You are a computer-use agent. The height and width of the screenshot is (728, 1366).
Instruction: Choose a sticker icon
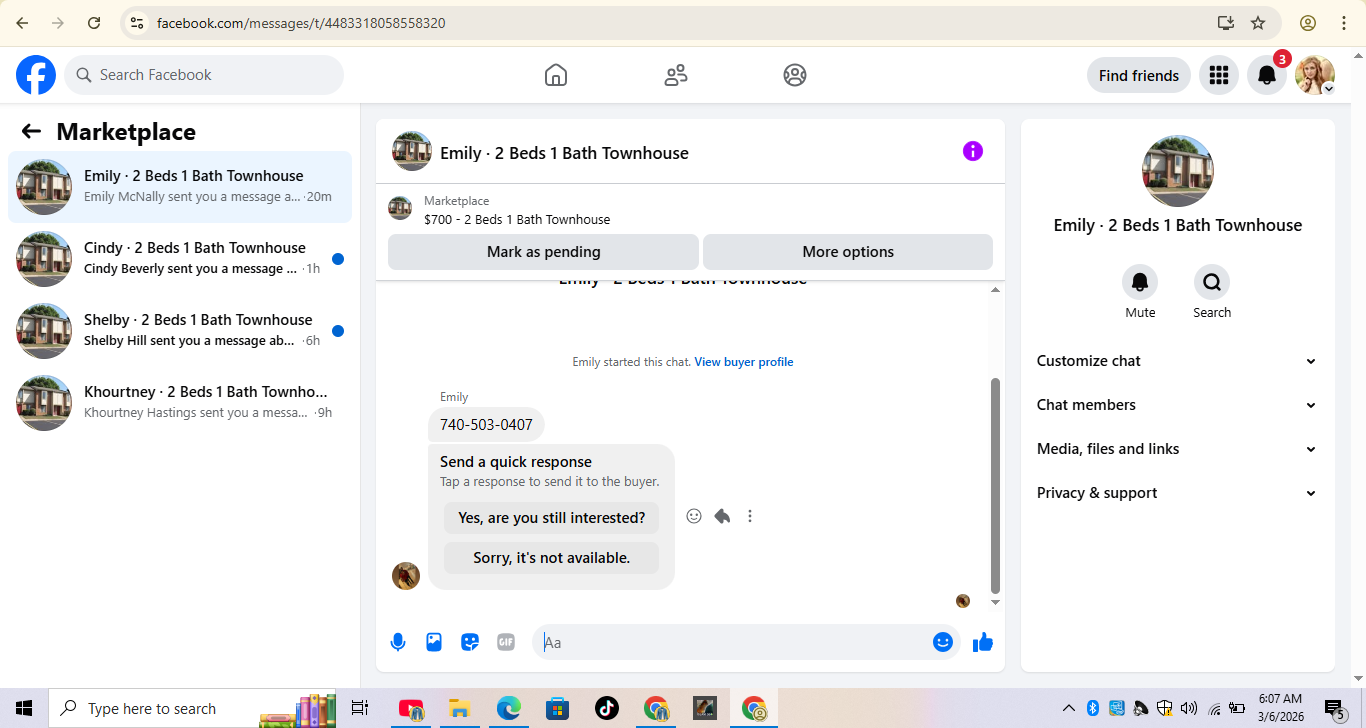pos(470,642)
